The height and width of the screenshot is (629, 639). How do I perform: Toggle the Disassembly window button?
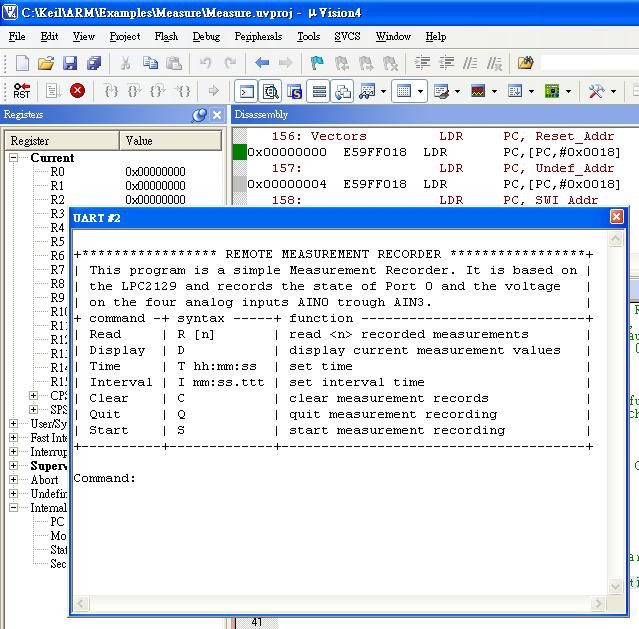(270, 91)
